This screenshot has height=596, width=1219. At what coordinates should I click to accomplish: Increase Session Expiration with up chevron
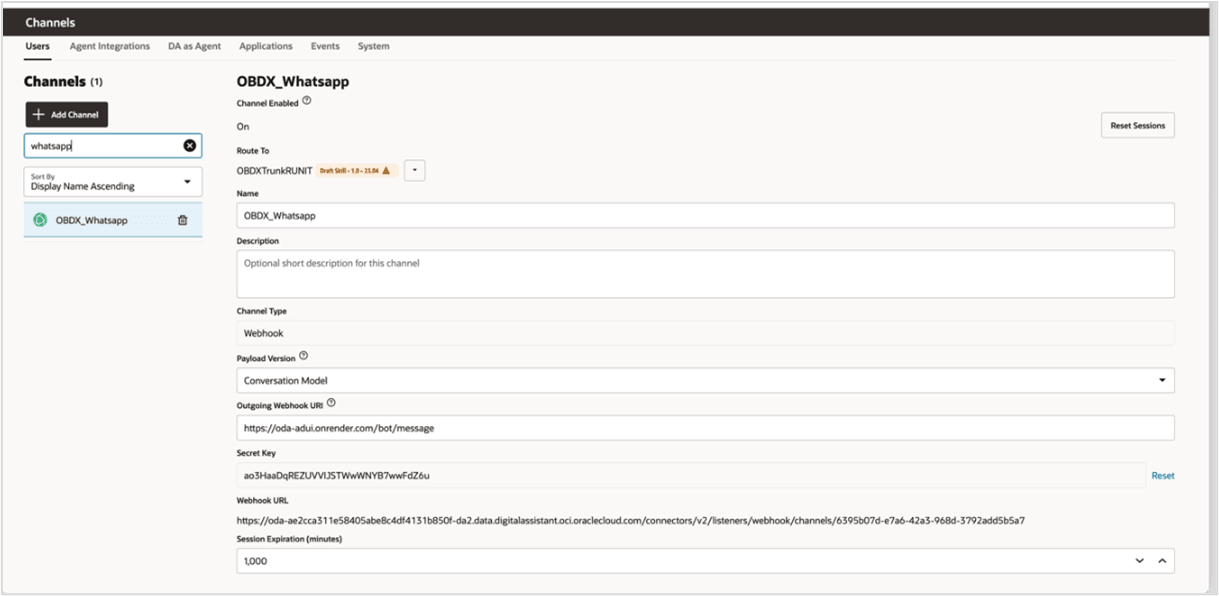[1162, 561]
